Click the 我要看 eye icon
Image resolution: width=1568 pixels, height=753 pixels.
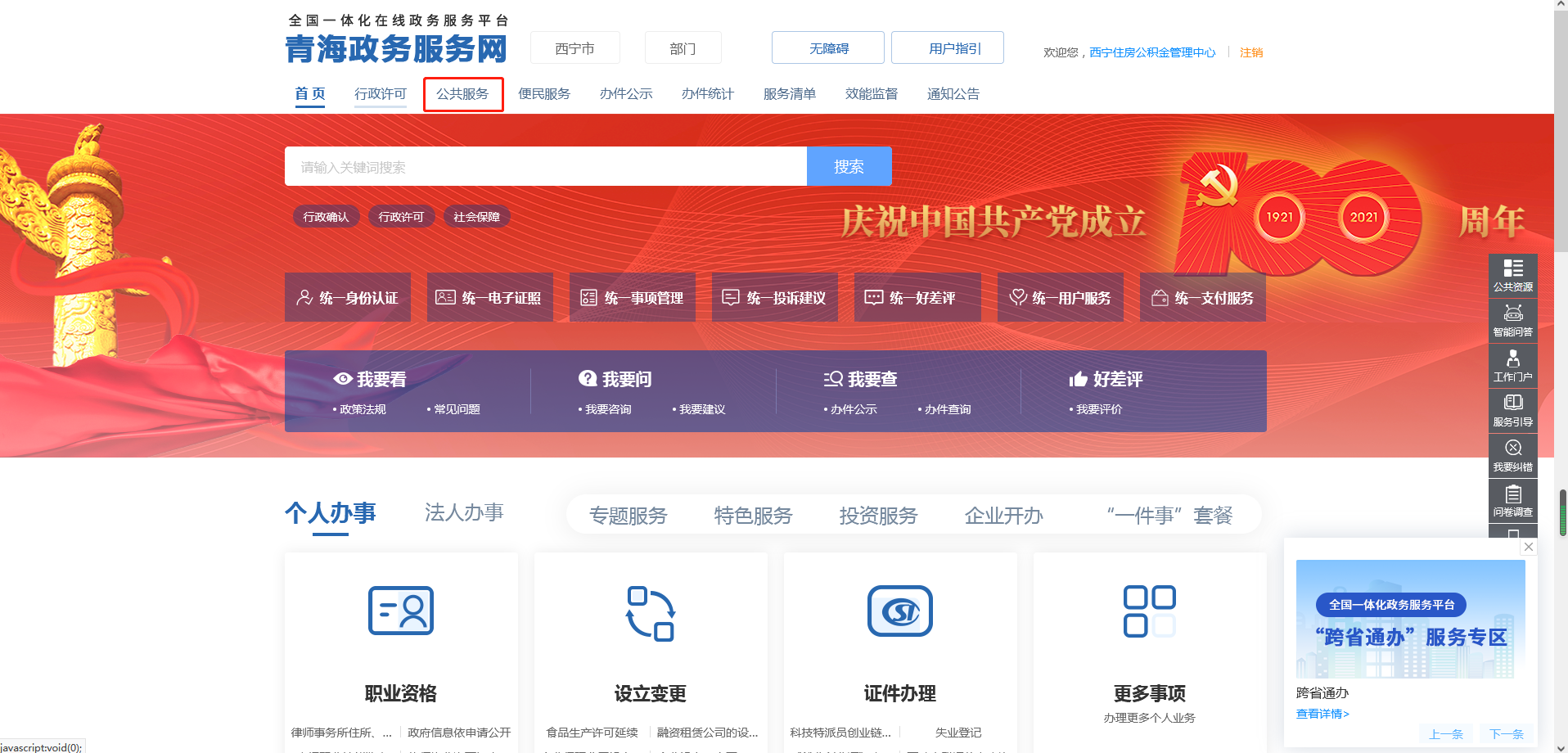pos(343,379)
